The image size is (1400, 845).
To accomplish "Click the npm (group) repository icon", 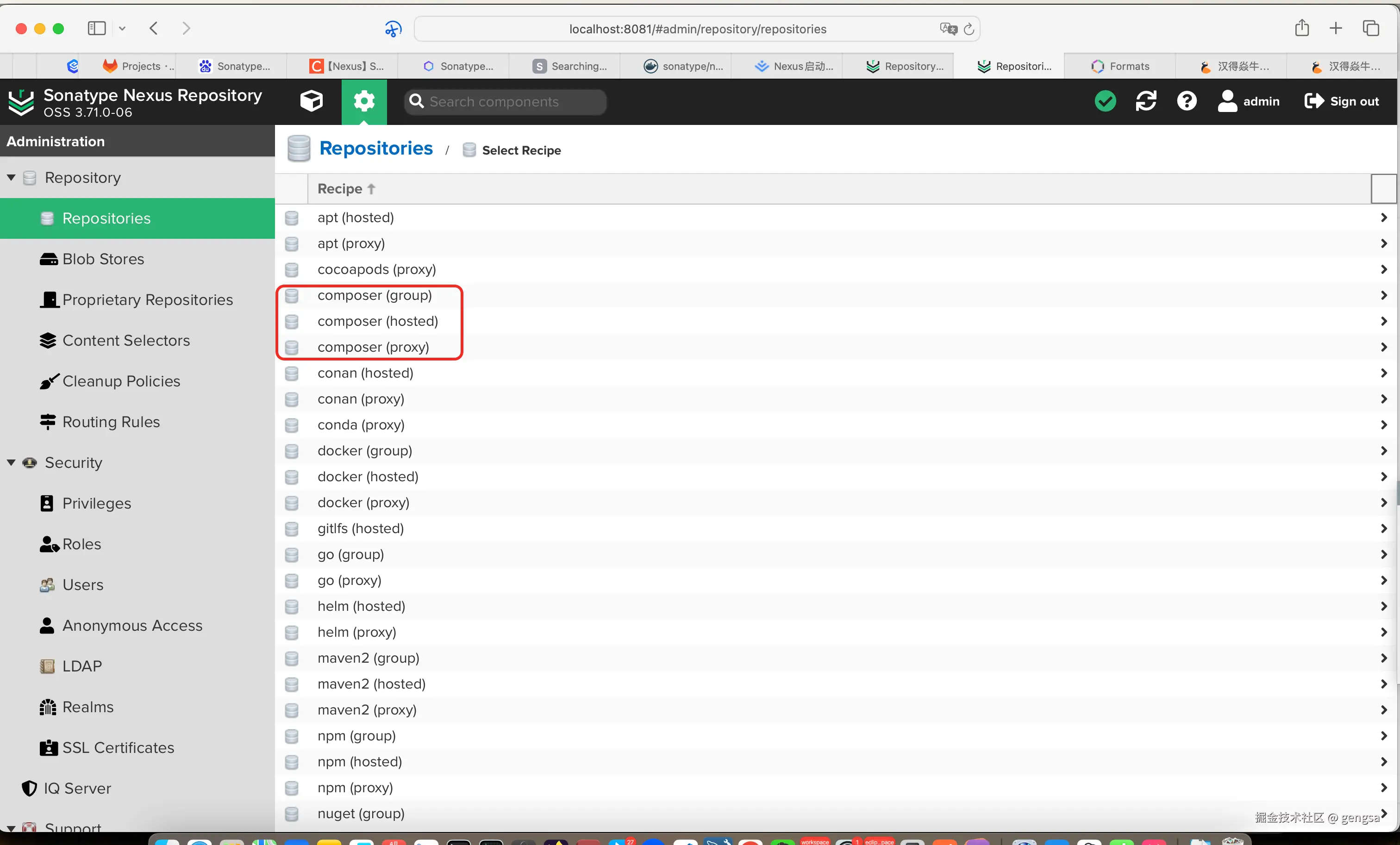I will 292,737.
